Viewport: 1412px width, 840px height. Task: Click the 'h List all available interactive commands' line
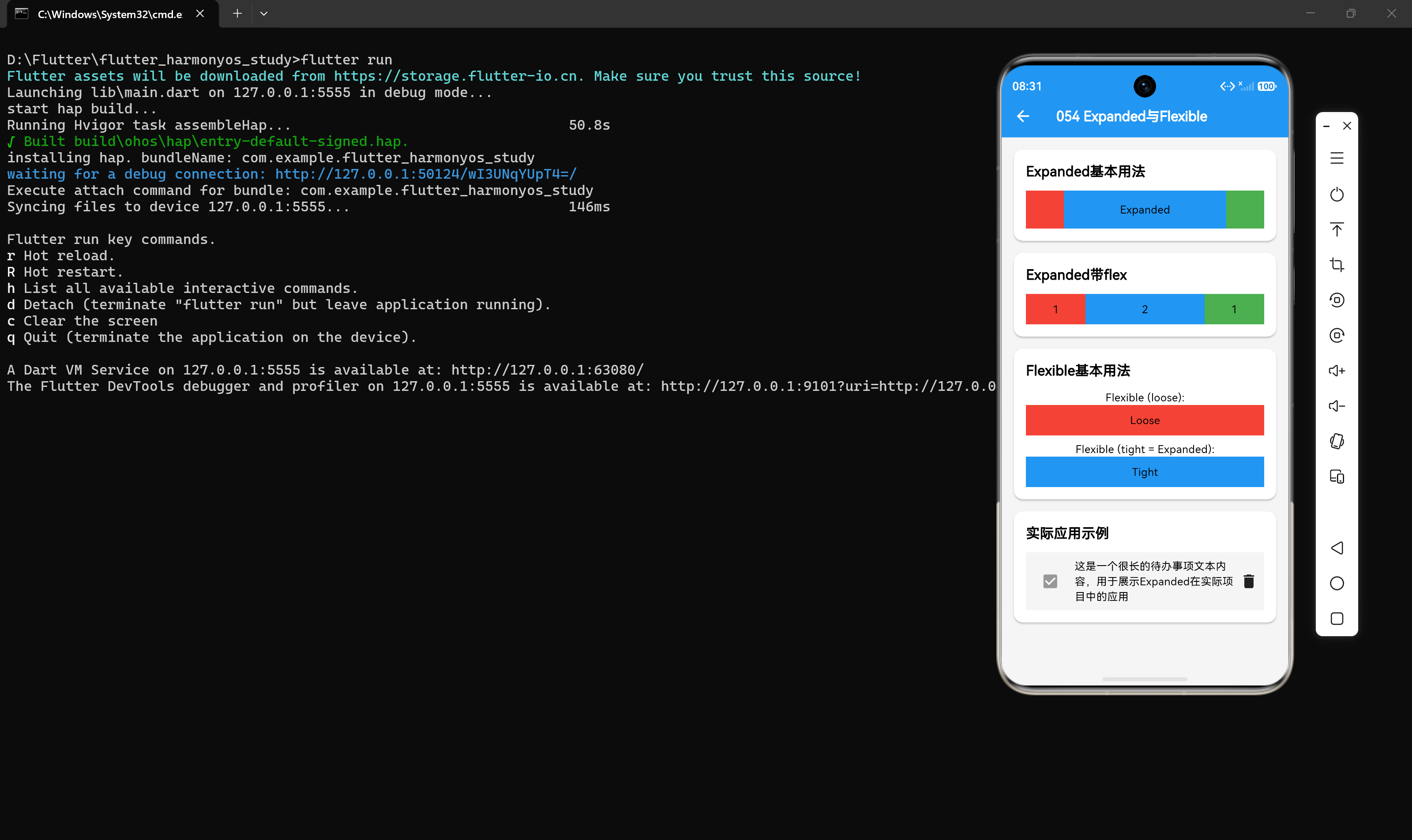click(x=182, y=289)
